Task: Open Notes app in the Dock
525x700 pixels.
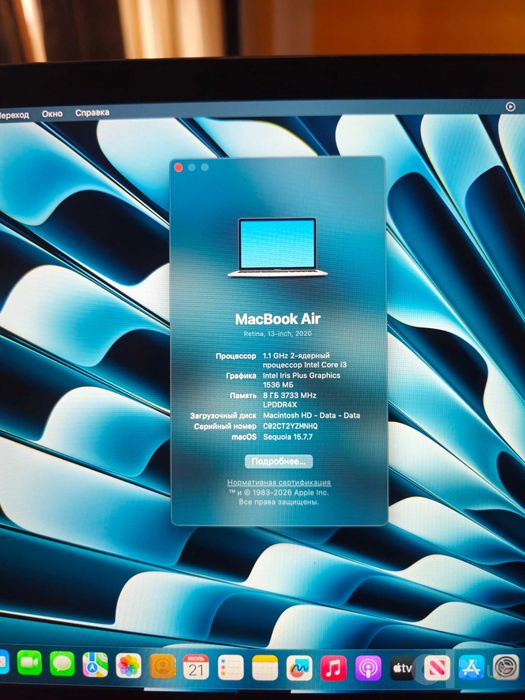Action: [265, 668]
